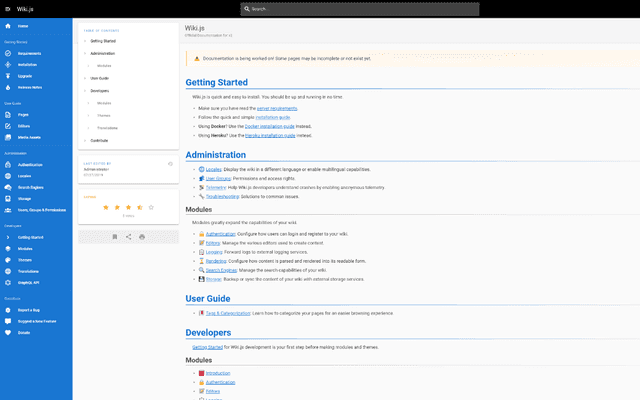The height and width of the screenshot is (400, 640).
Task: Rate page with second star
Action: coord(117,207)
